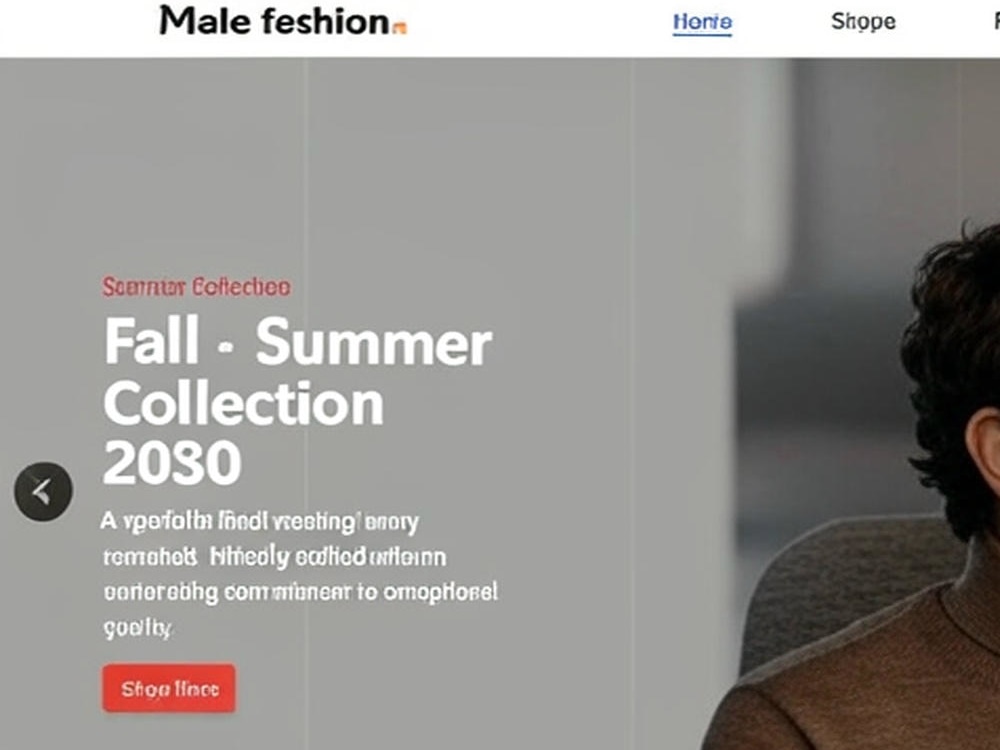
Task: Open the Home navigation link
Action: (x=702, y=22)
